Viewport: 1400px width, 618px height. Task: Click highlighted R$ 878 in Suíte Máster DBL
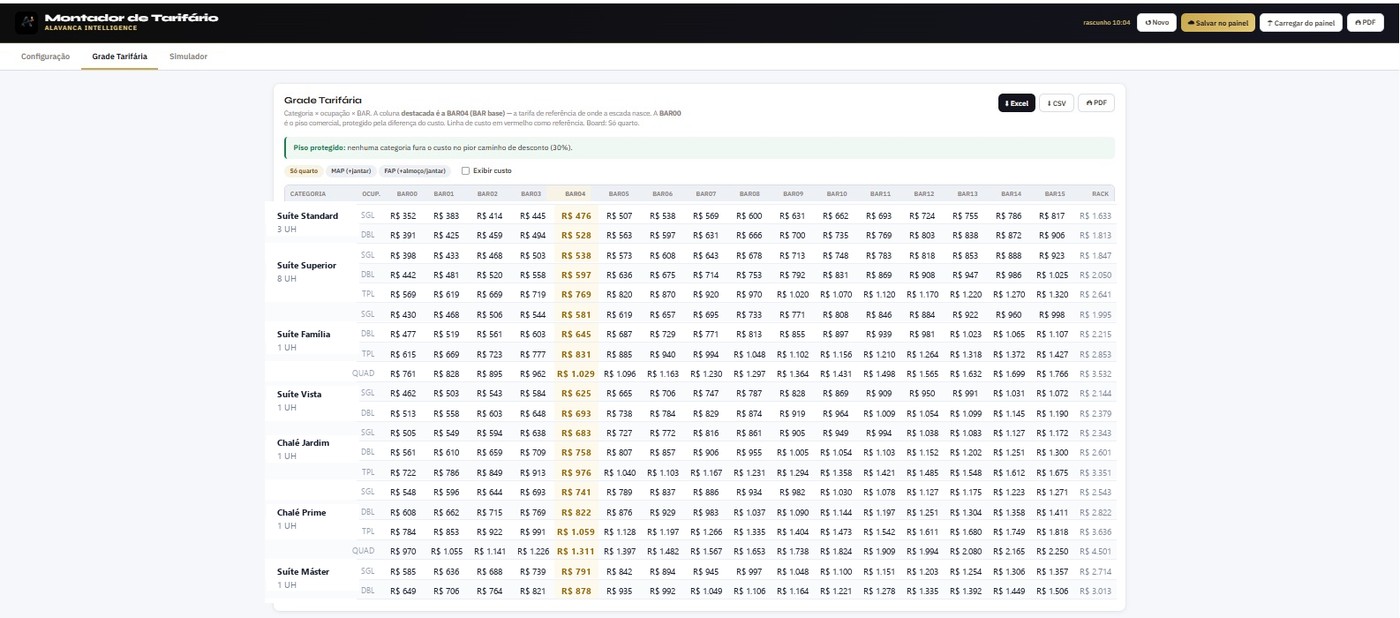click(x=576, y=591)
